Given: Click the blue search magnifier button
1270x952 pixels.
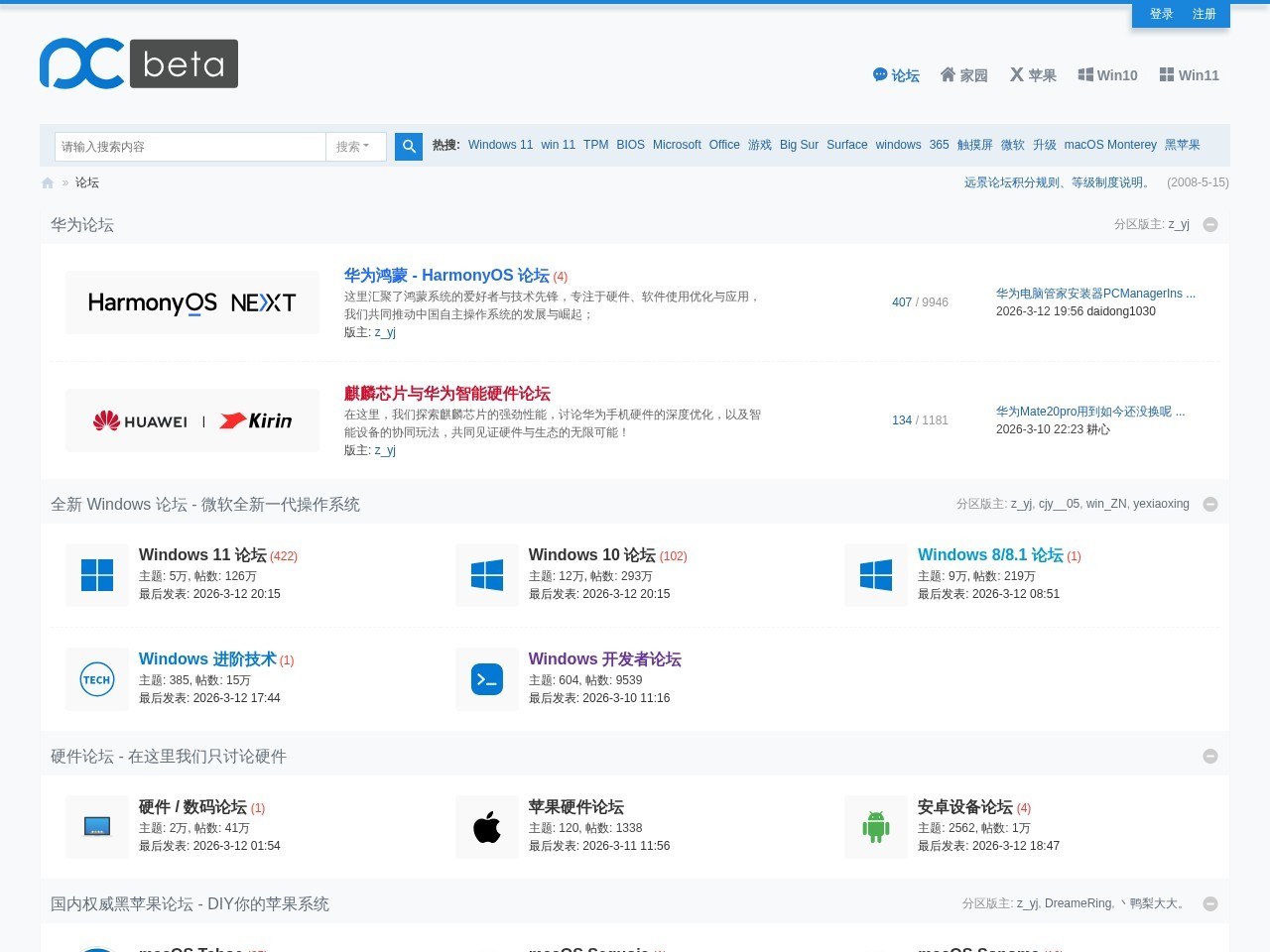Looking at the screenshot, I should point(408,146).
